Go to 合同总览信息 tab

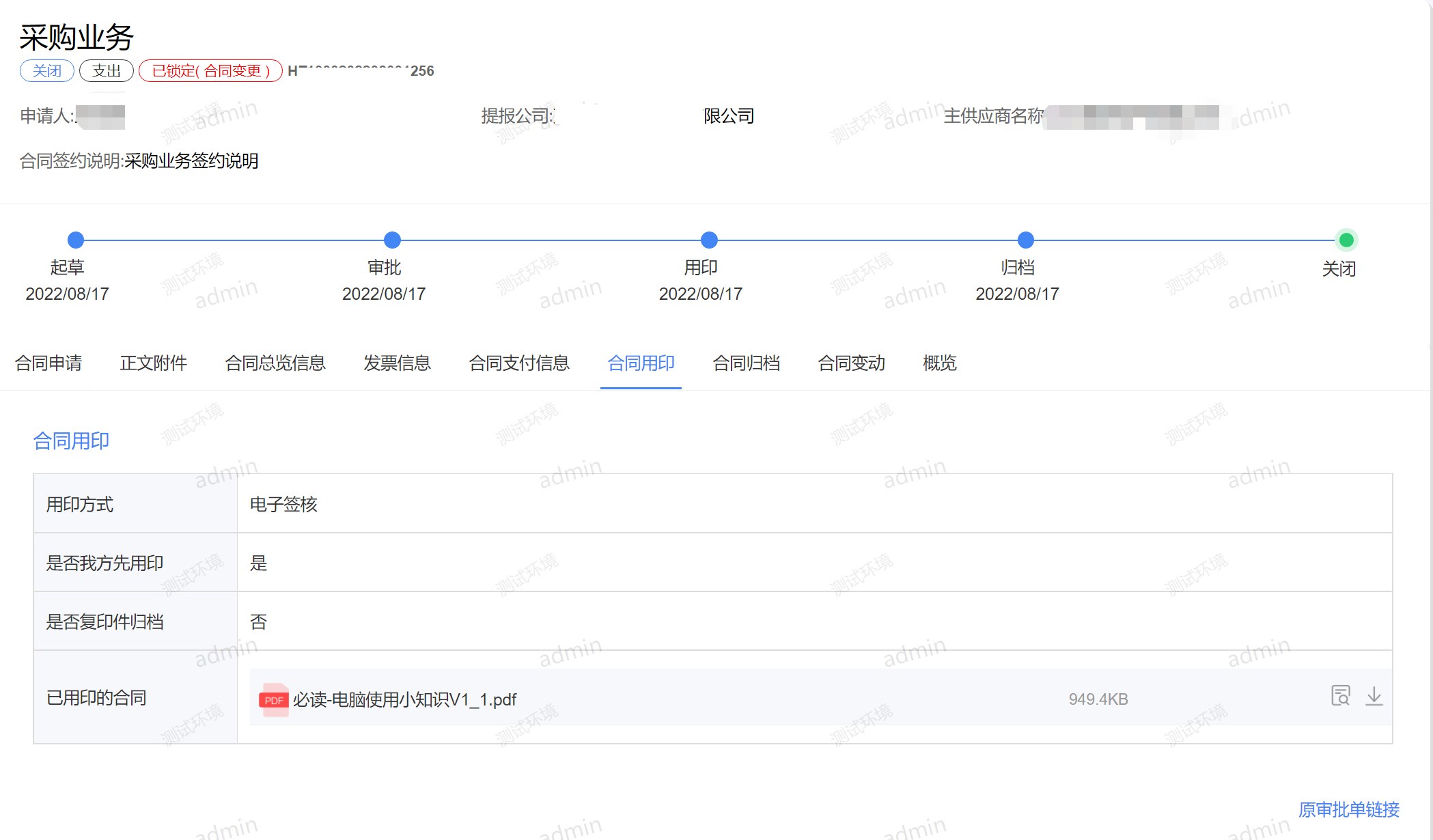275,363
